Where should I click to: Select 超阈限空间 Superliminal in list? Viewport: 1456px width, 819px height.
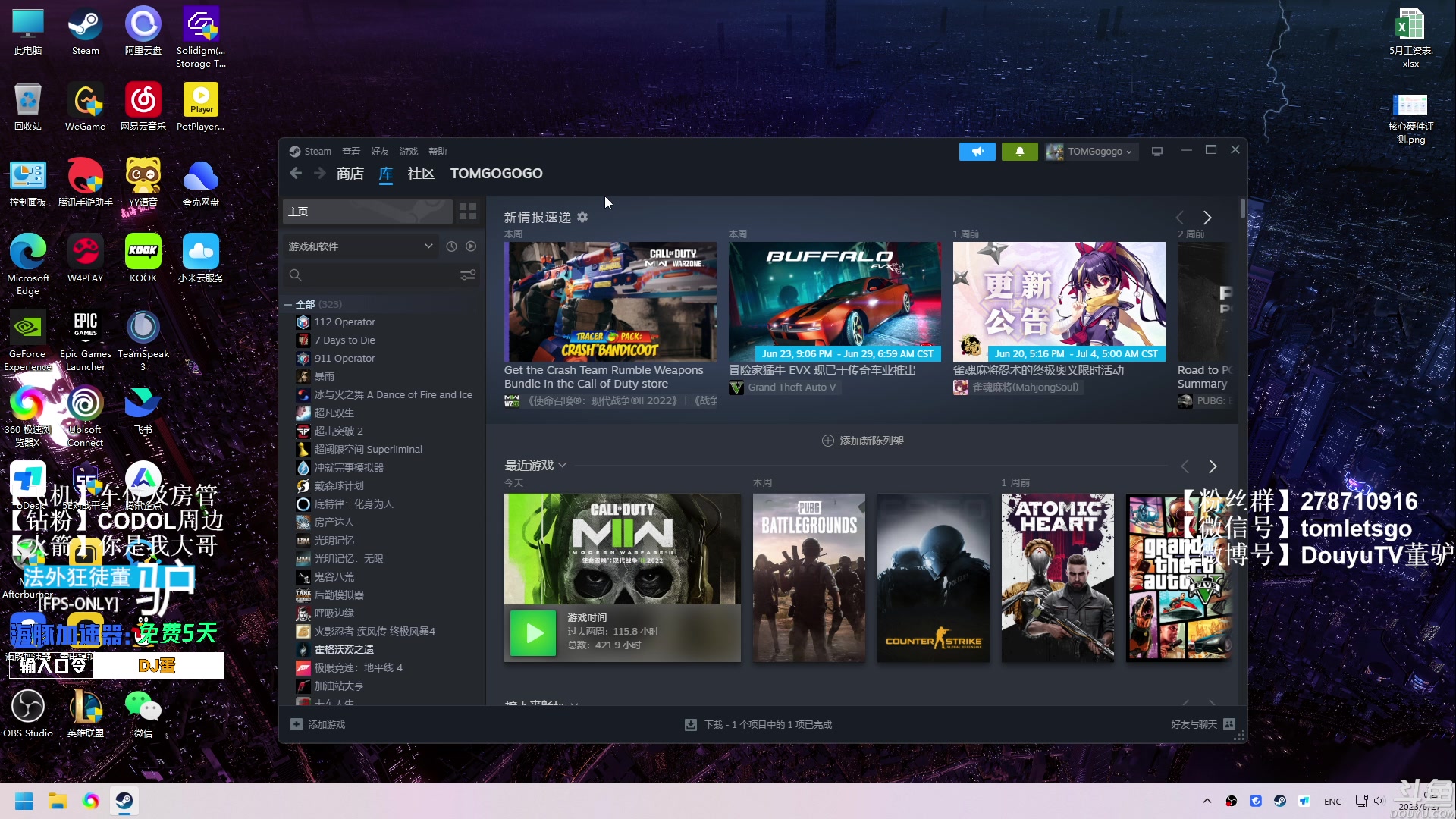pos(369,450)
